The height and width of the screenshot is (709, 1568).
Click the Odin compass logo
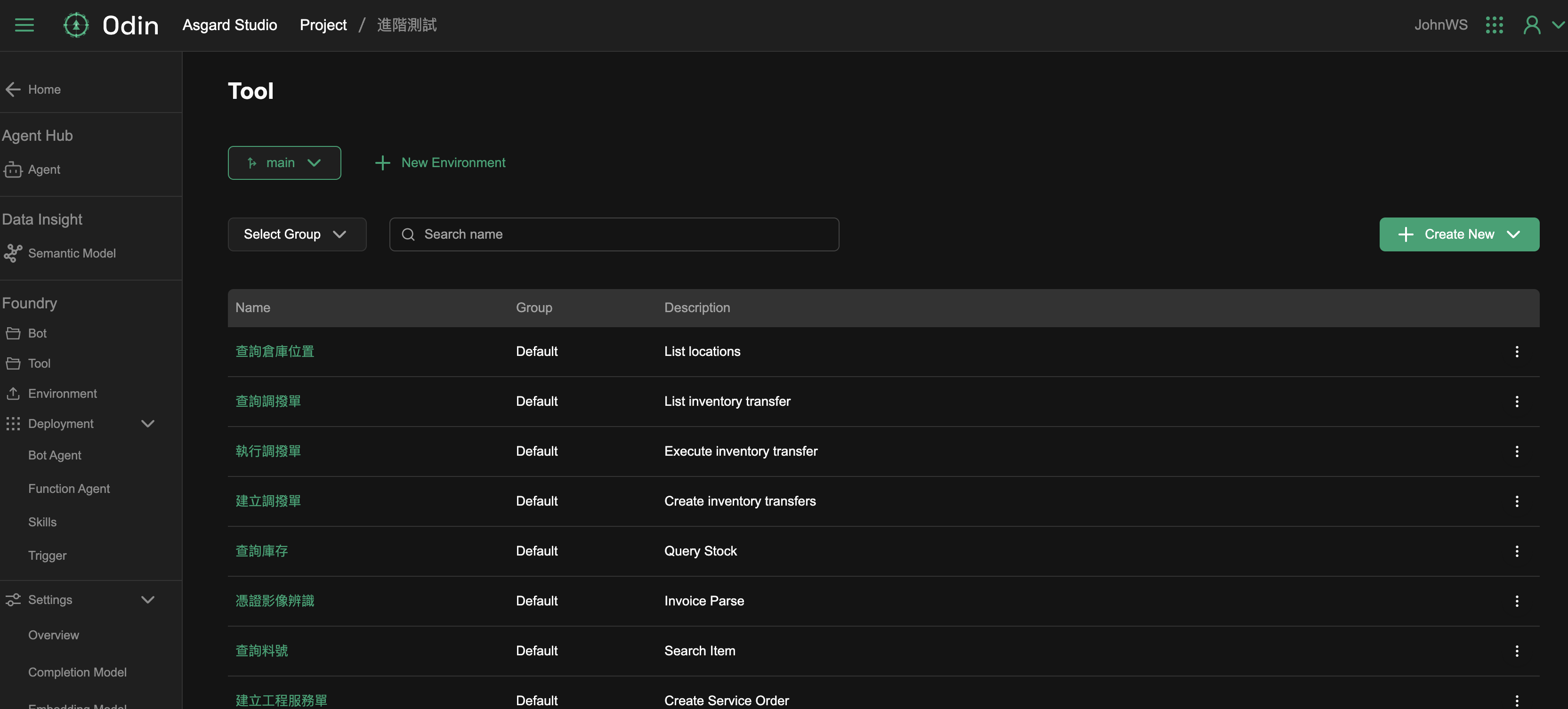(x=76, y=25)
